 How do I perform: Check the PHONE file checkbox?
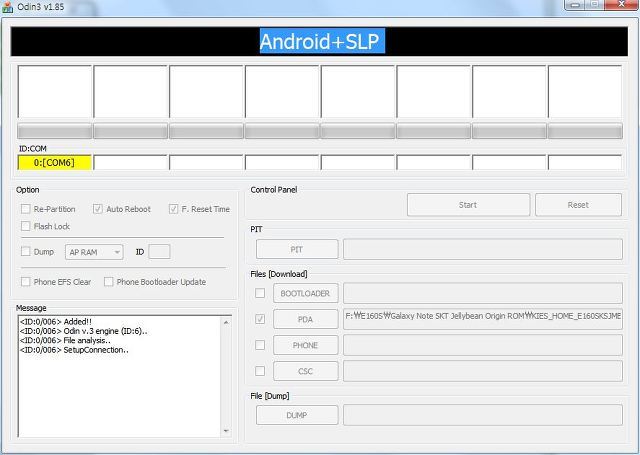click(260, 345)
